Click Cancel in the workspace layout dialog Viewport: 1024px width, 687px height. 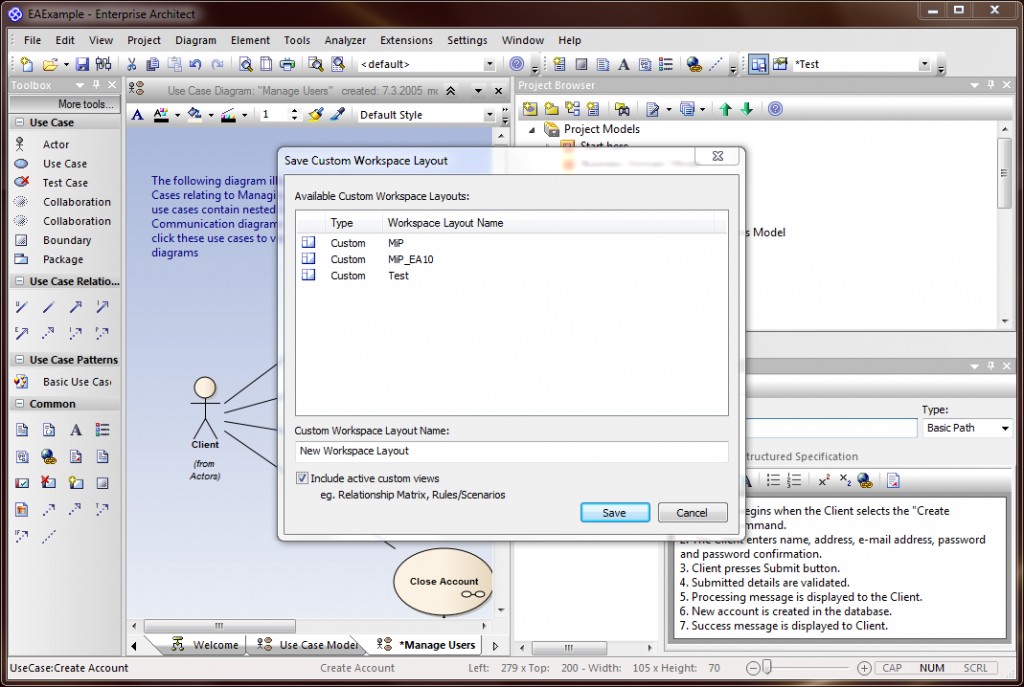coord(692,513)
